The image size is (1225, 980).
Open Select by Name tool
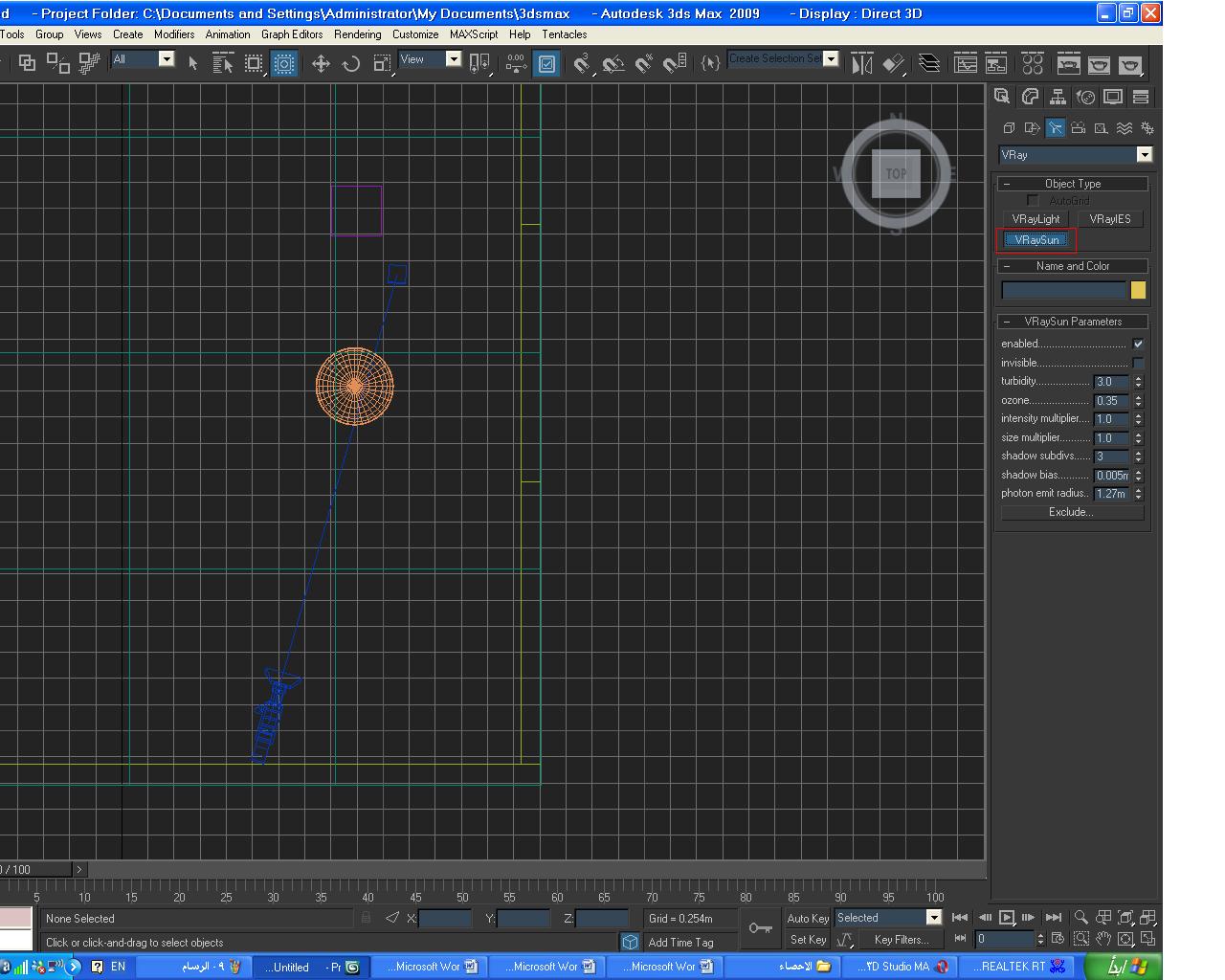pyautogui.click(x=223, y=64)
